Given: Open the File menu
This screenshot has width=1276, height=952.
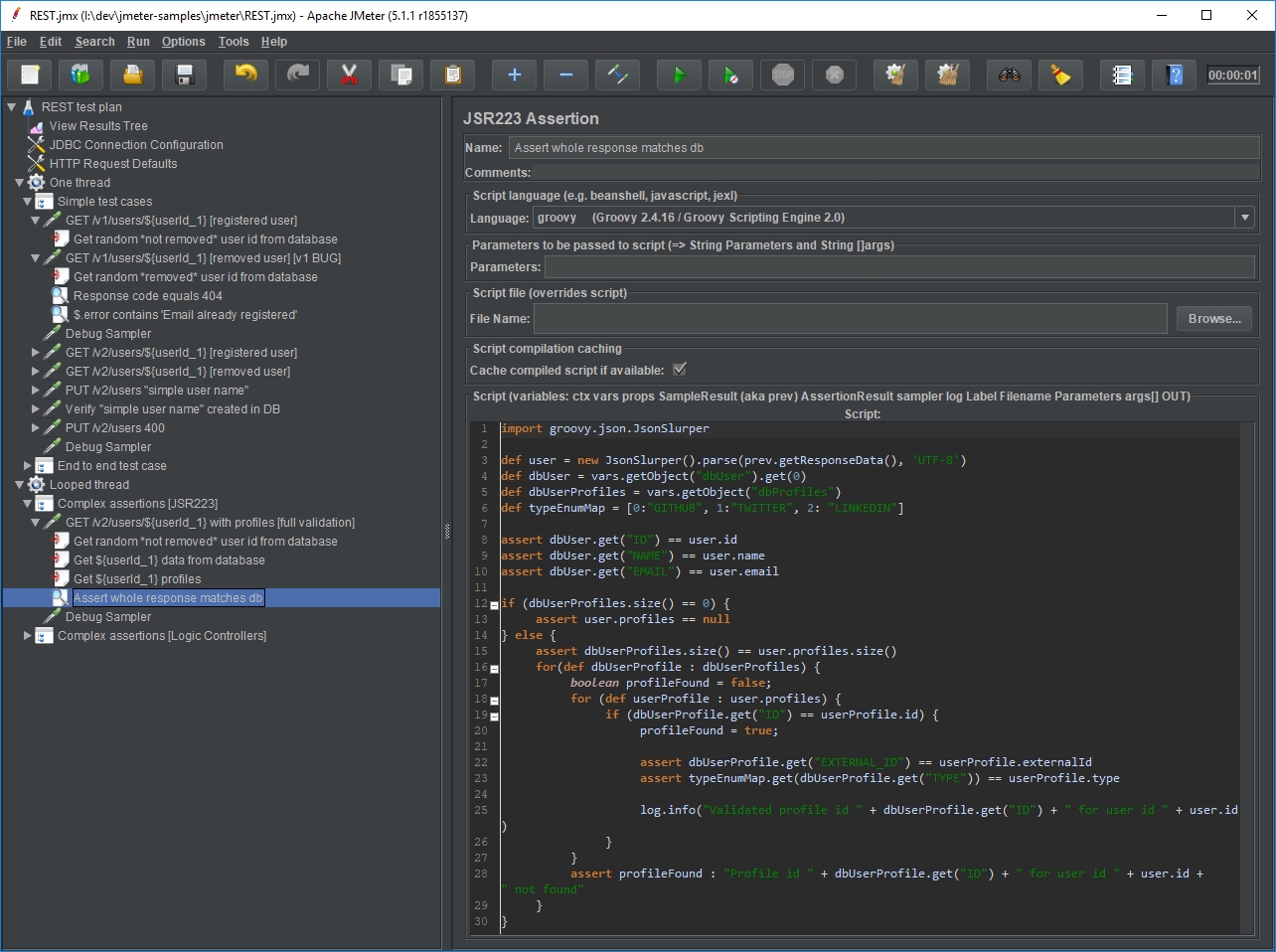Looking at the screenshot, I should tap(17, 42).
